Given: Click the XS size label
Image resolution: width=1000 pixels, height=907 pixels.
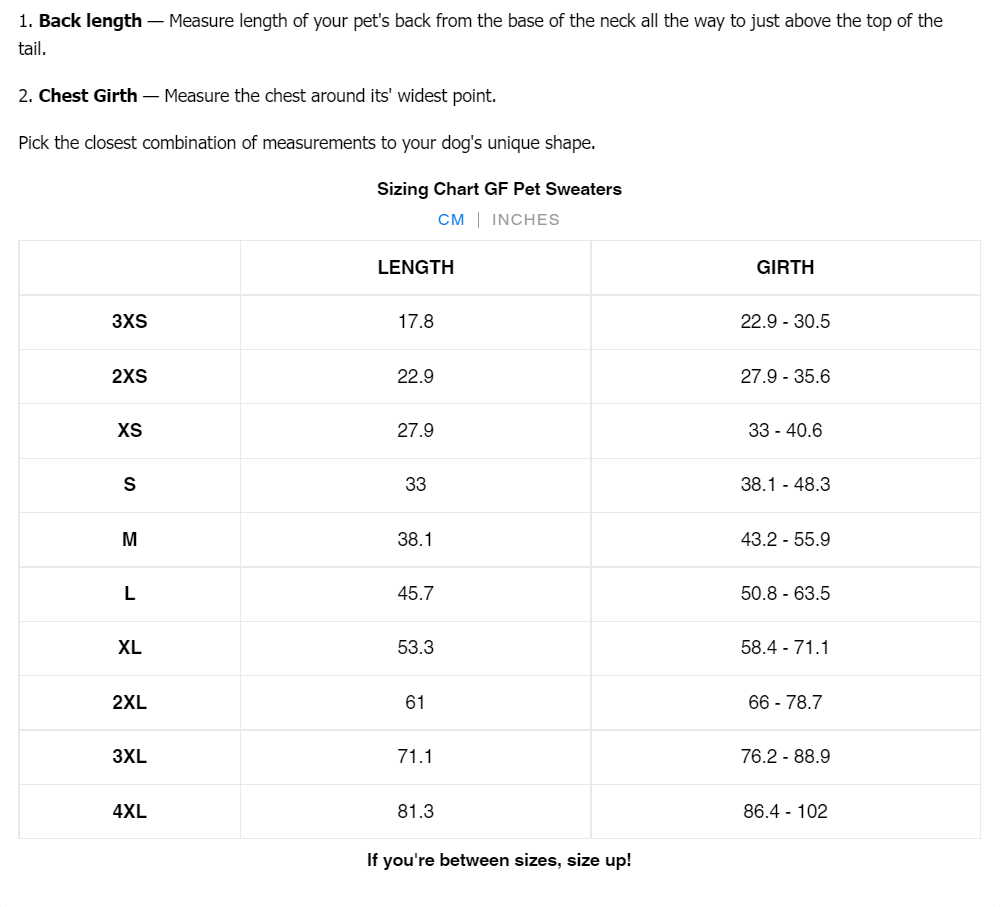Looking at the screenshot, I should 130,431.
